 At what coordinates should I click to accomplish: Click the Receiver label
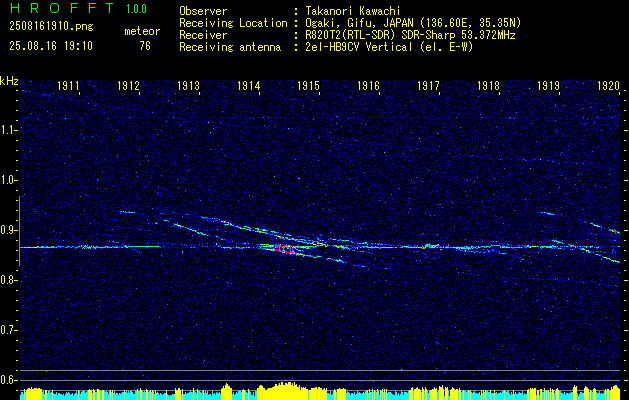[x=203, y=35]
